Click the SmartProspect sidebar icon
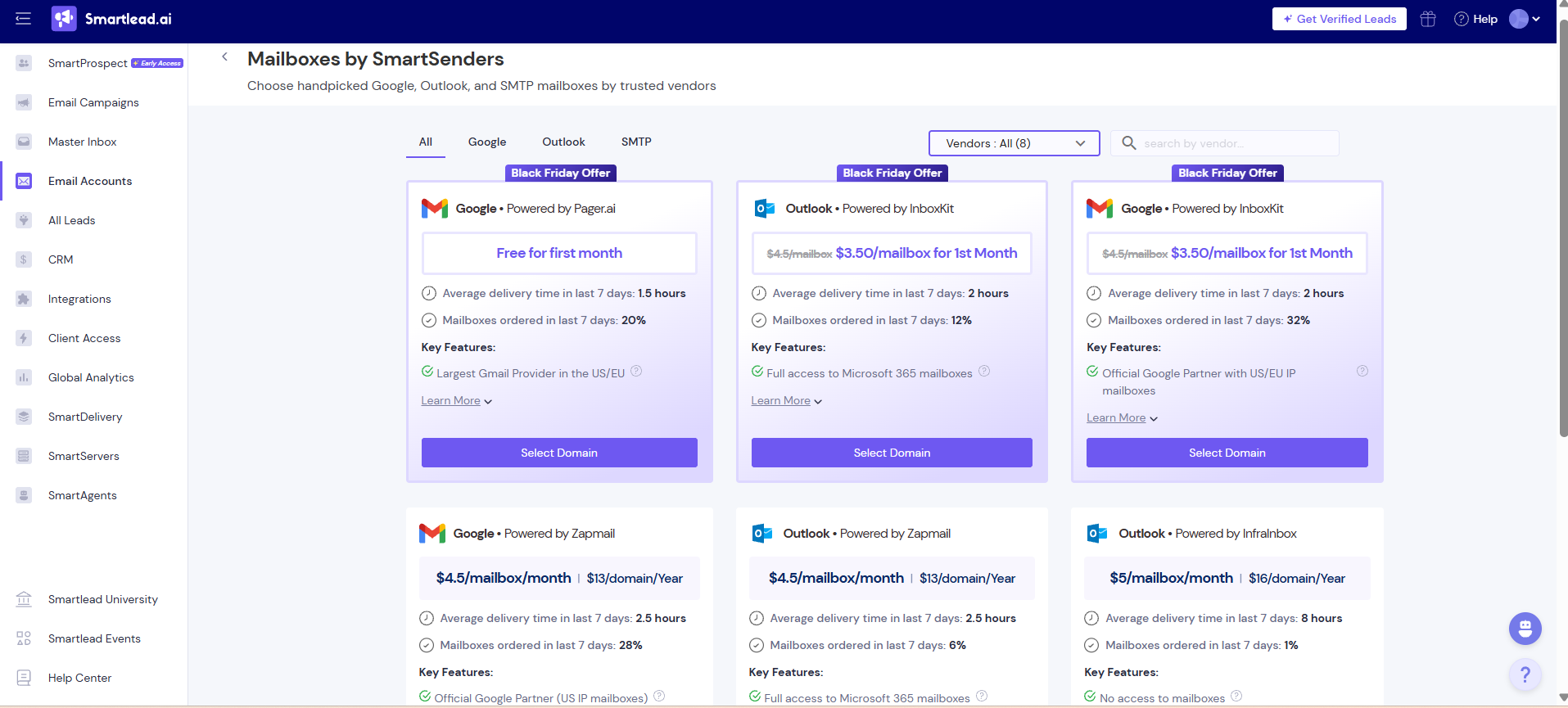 click(24, 63)
